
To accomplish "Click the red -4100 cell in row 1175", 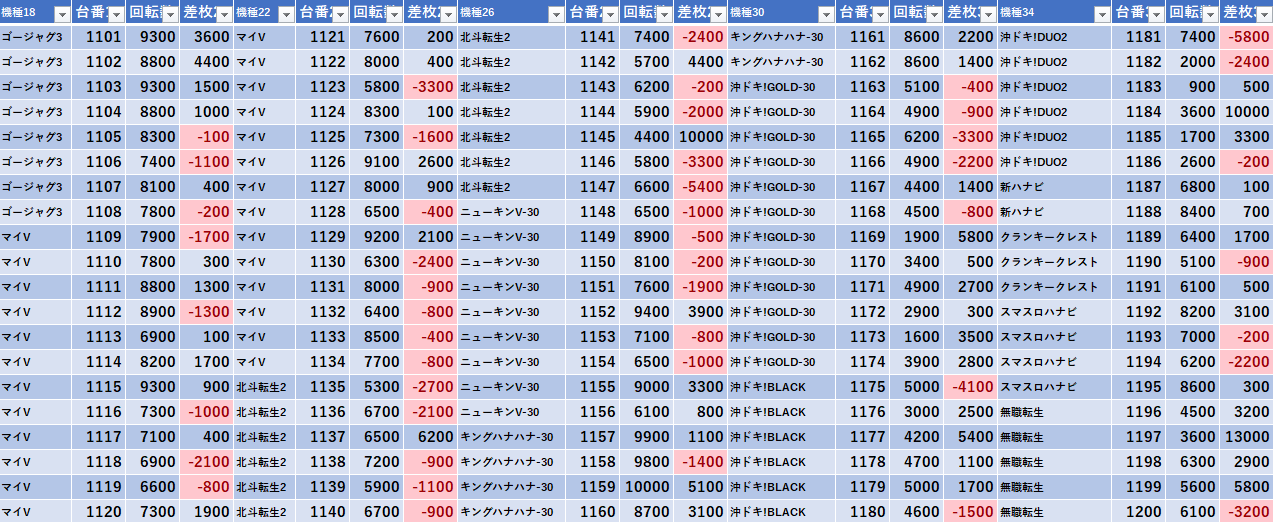I will [970, 387].
